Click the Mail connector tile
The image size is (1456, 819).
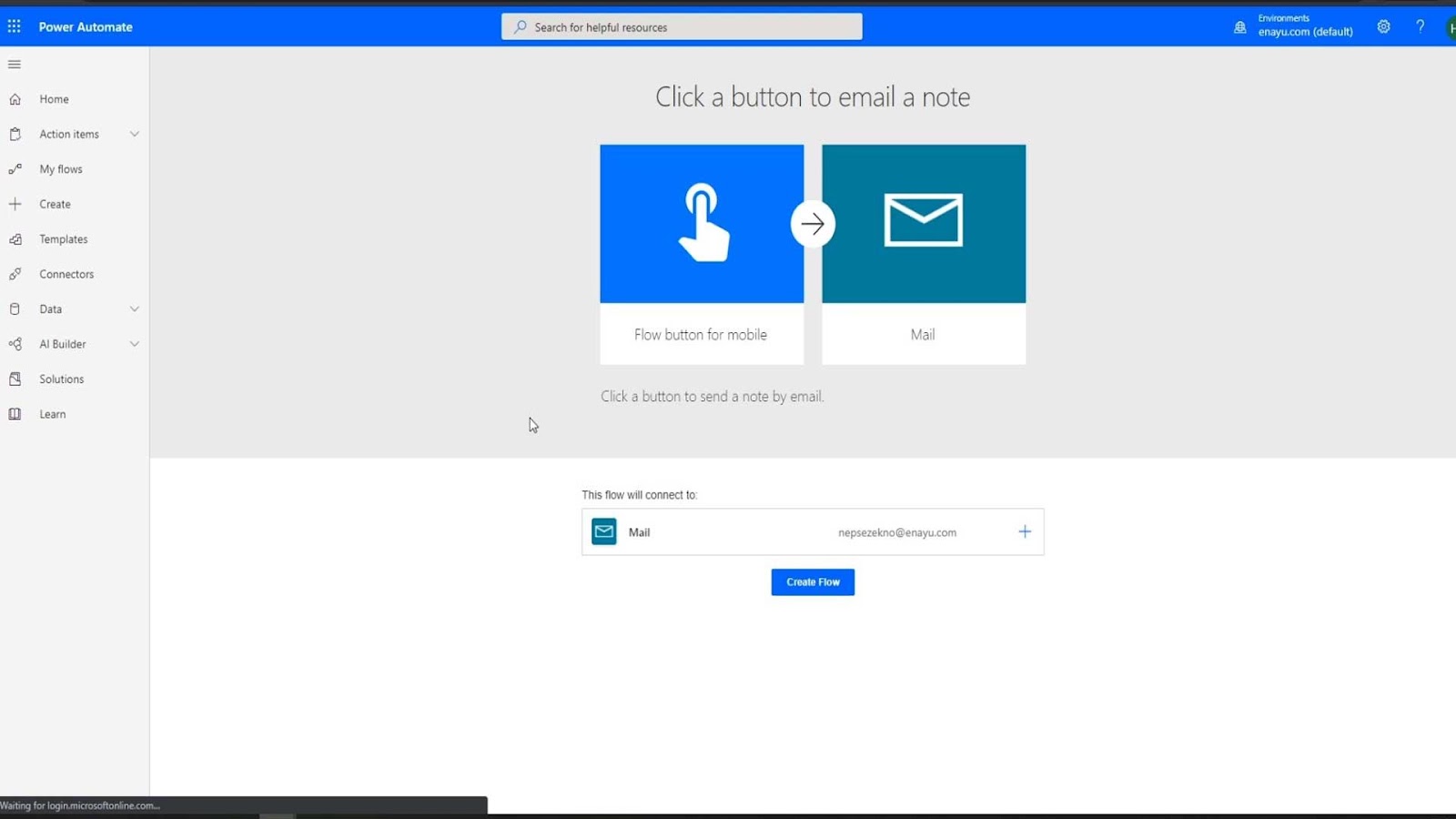(924, 255)
